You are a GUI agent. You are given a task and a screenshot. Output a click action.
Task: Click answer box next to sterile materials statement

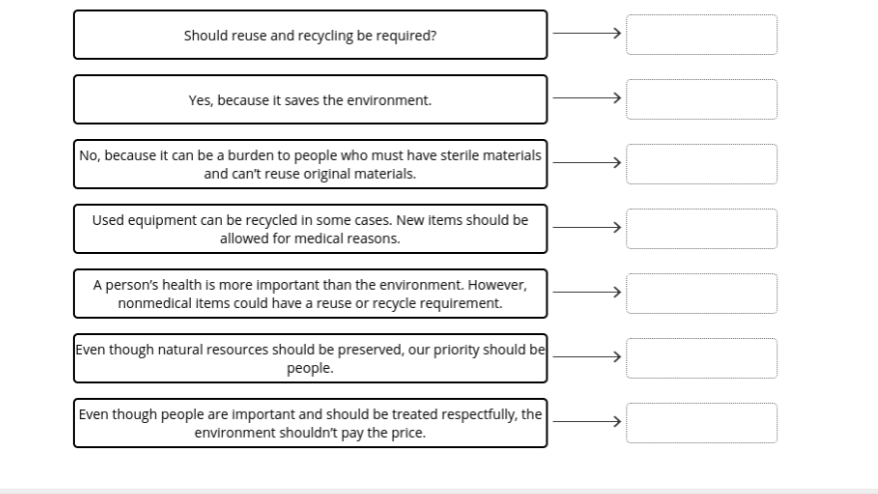pos(702,164)
